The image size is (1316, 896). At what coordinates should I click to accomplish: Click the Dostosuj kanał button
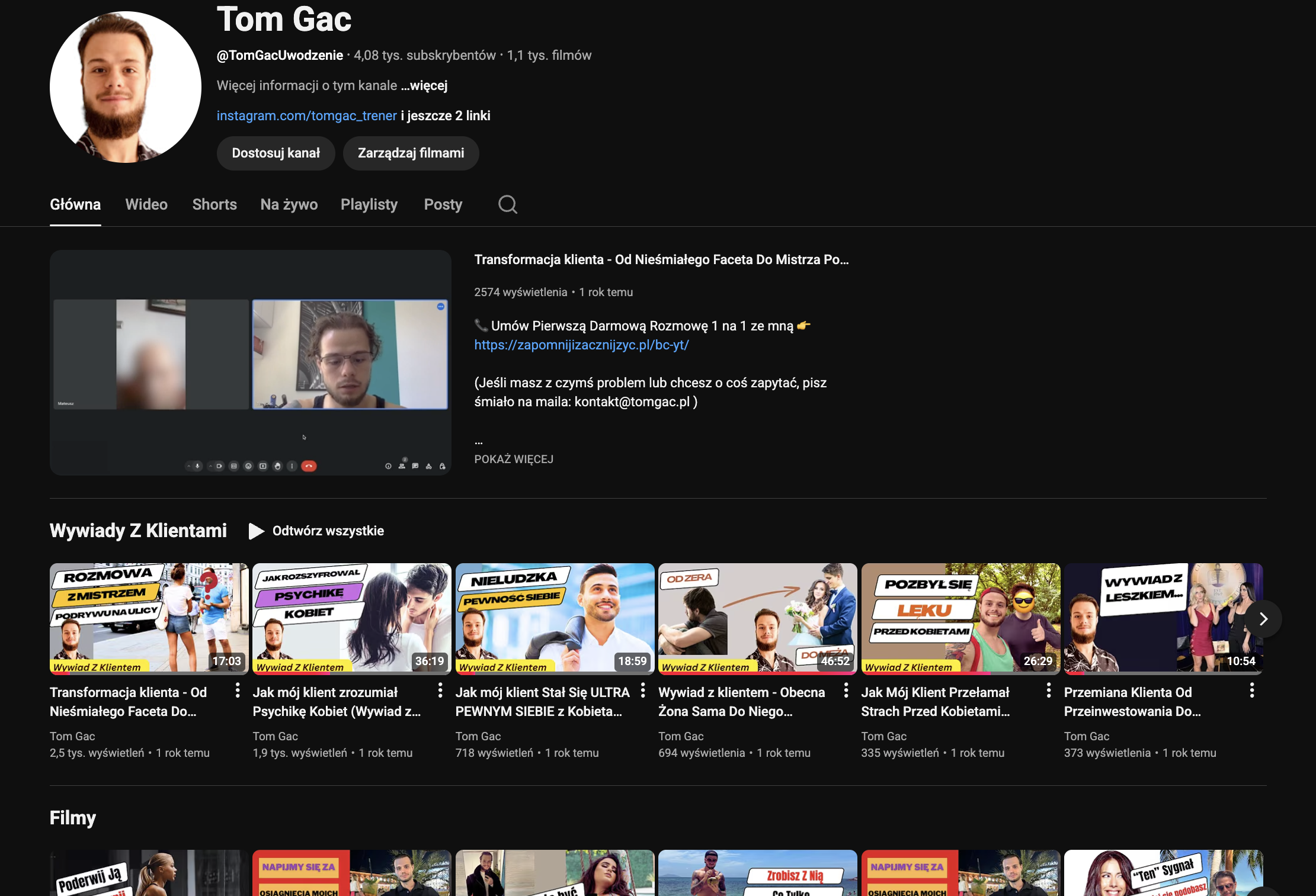(x=276, y=153)
